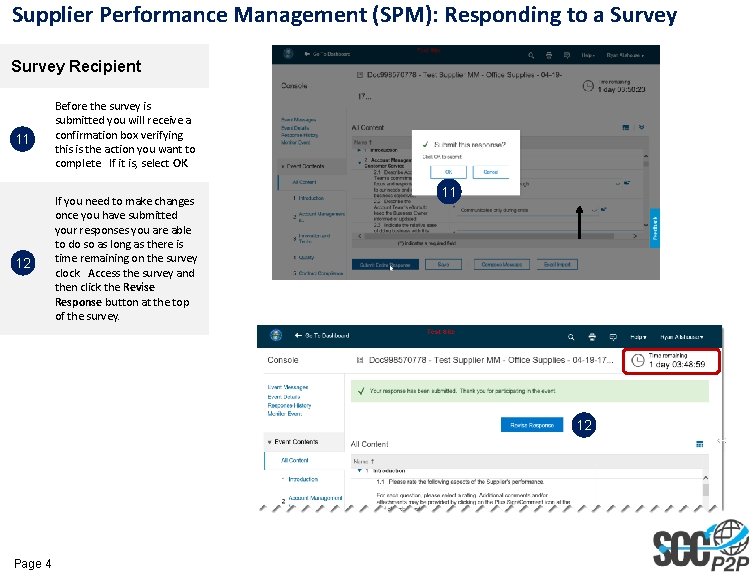756x576 pixels.
Task: Click Cancel in the Submit this response dialog
Action: [490, 172]
